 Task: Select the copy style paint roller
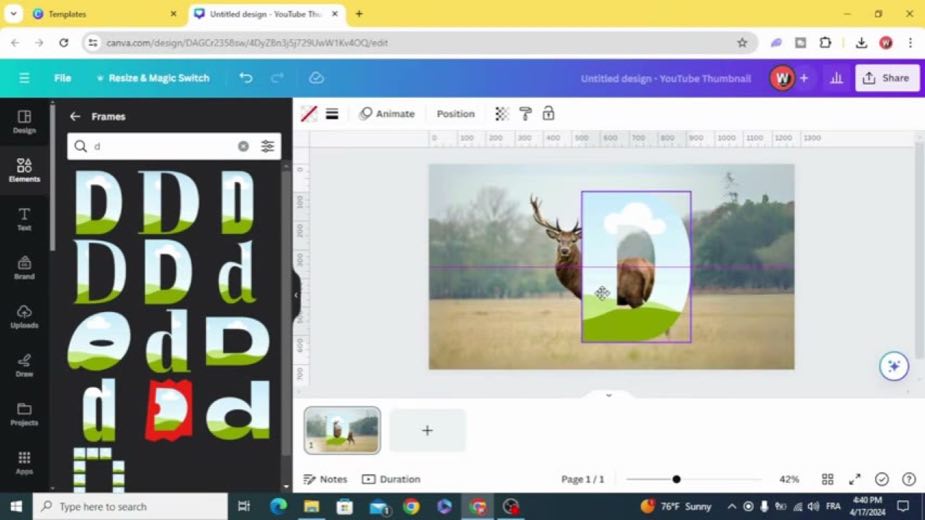point(525,114)
